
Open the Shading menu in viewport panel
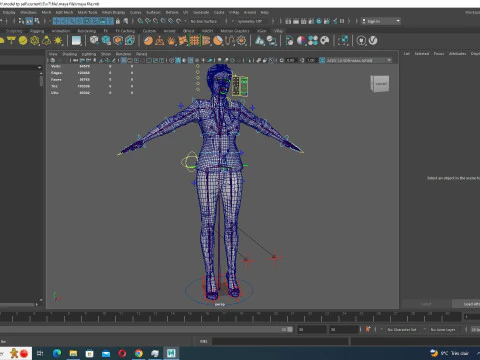click(x=69, y=54)
